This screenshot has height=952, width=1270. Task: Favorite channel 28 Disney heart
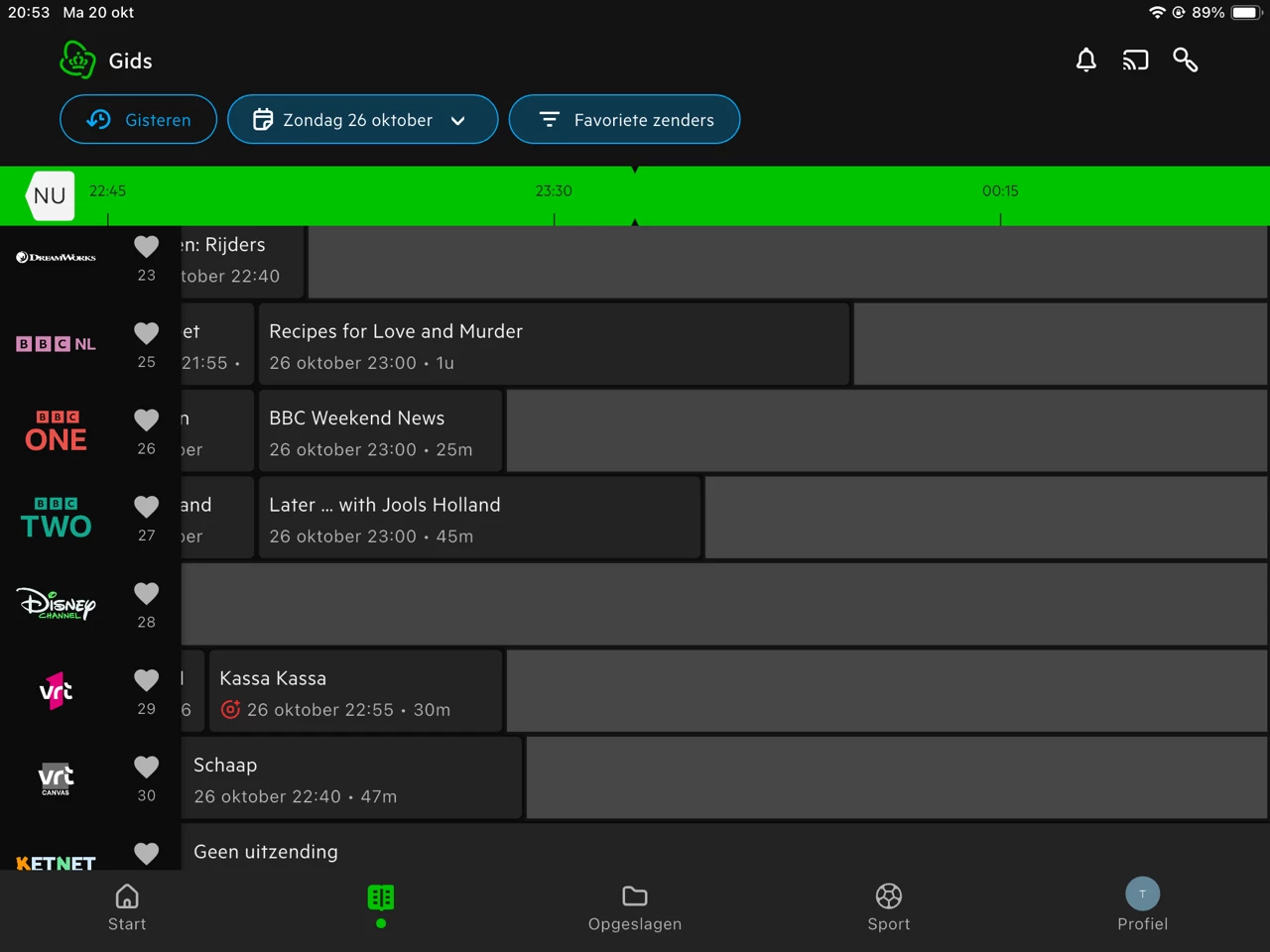(146, 593)
